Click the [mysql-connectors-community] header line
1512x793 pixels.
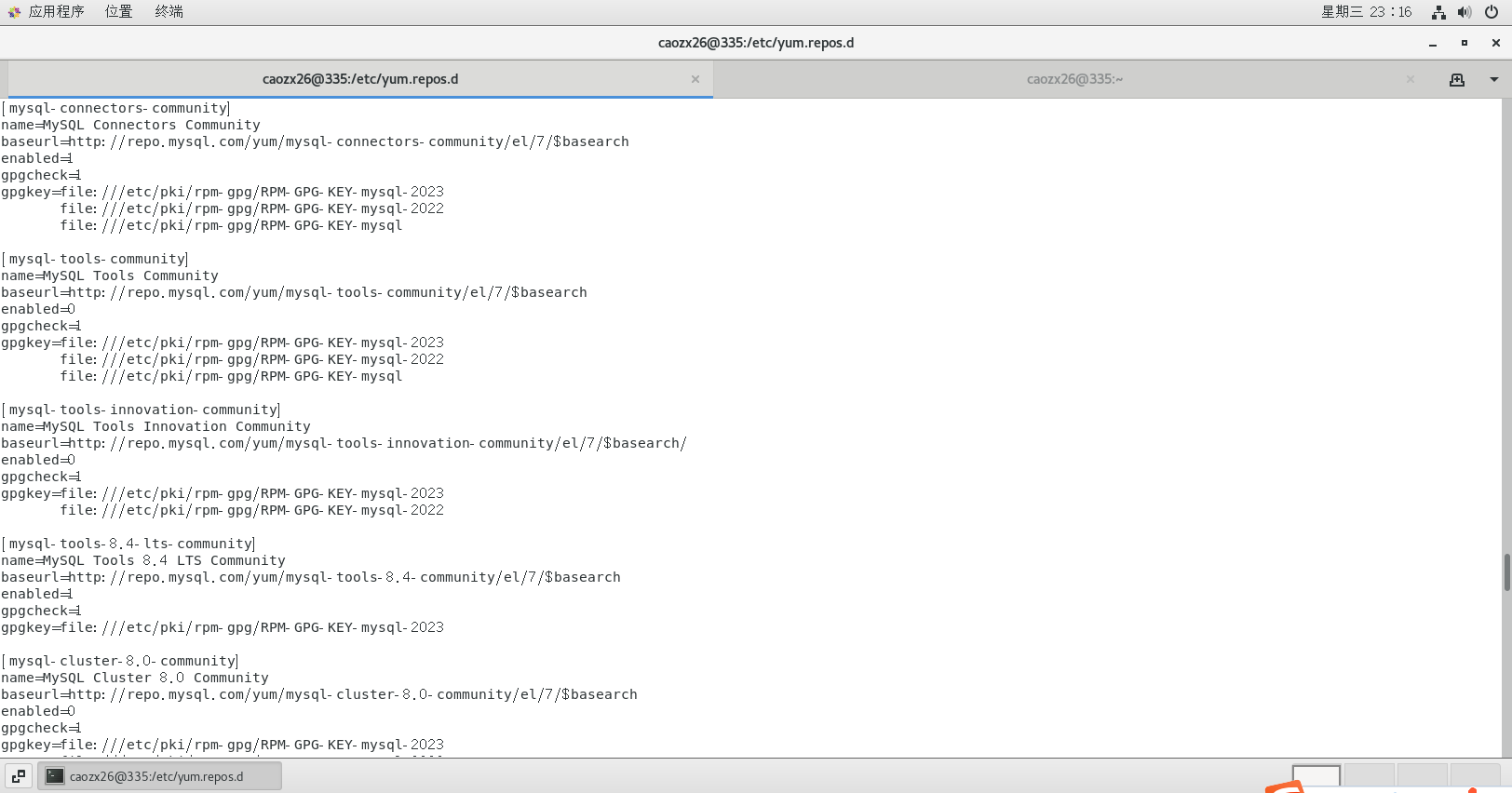(115, 108)
